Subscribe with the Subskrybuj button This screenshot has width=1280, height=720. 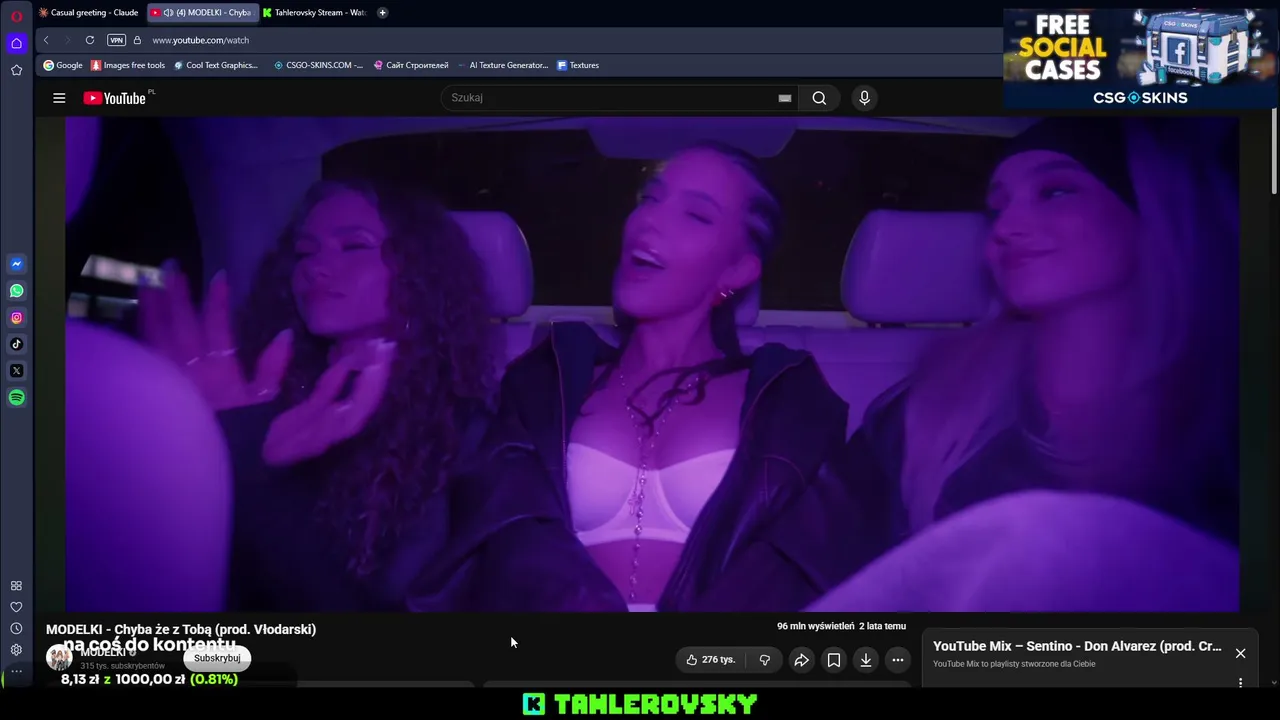point(217,658)
